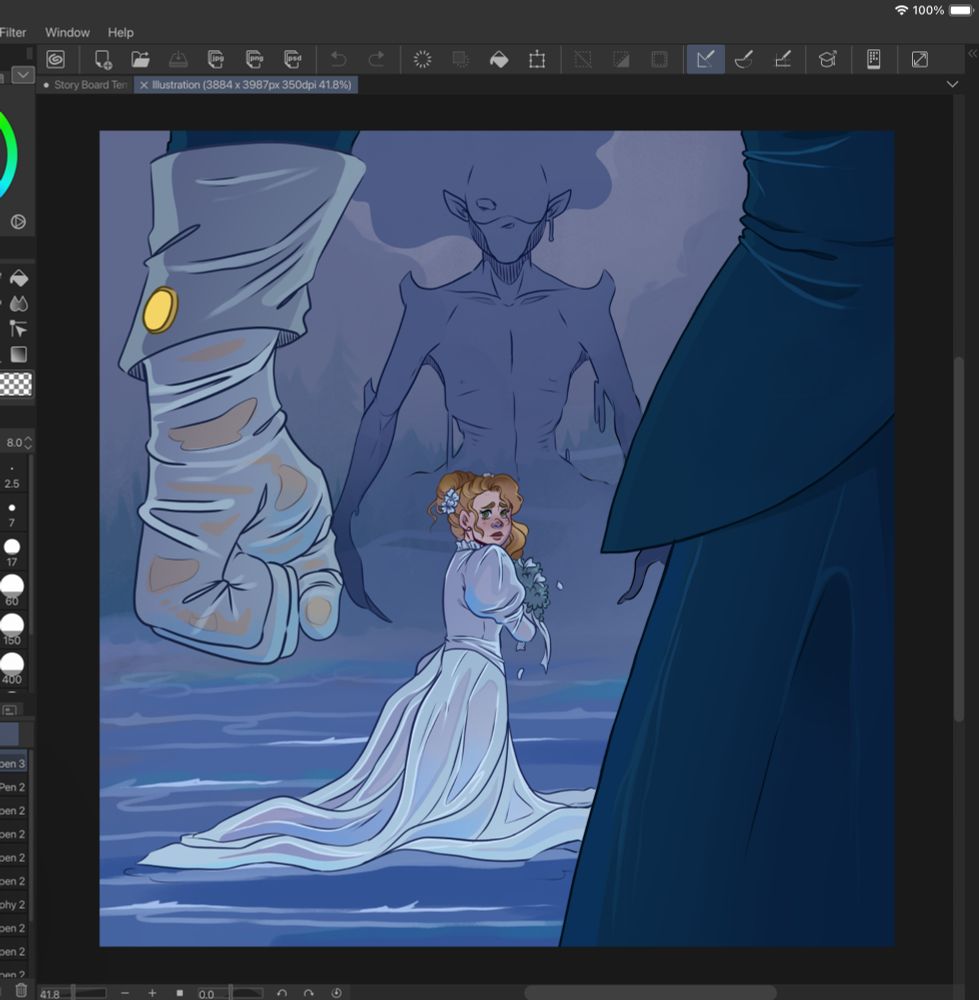Export the image using the psd icon
The image size is (979, 1000).
pos(292,60)
